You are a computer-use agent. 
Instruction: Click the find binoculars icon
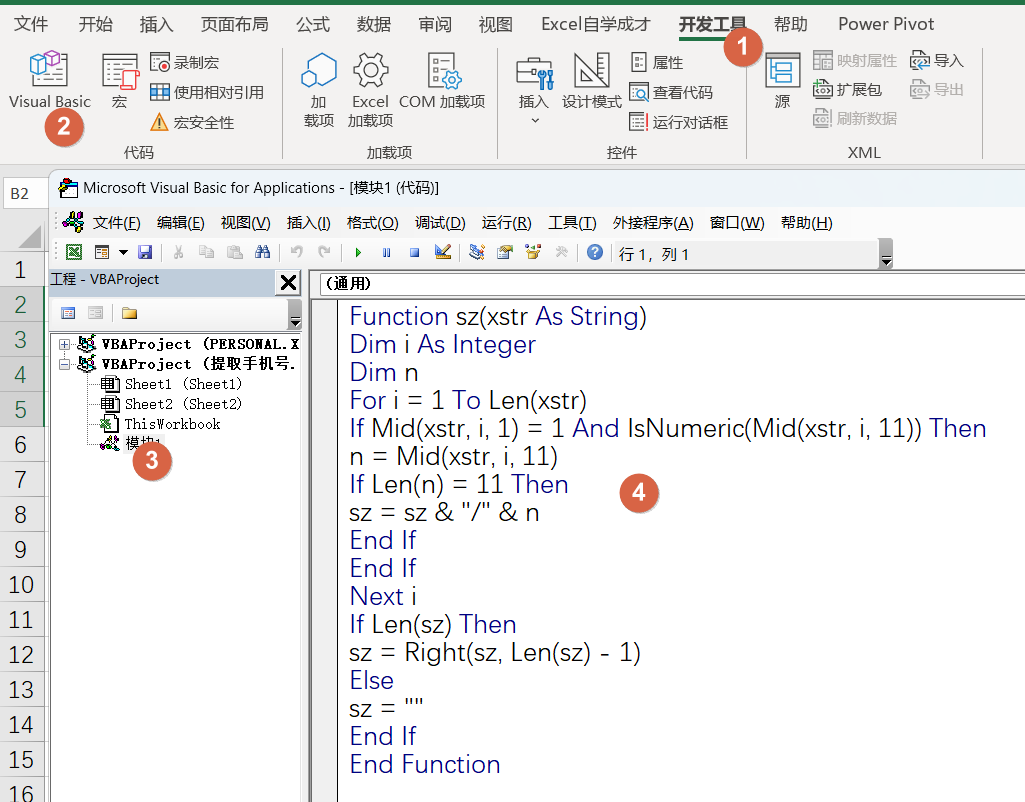[x=263, y=252]
